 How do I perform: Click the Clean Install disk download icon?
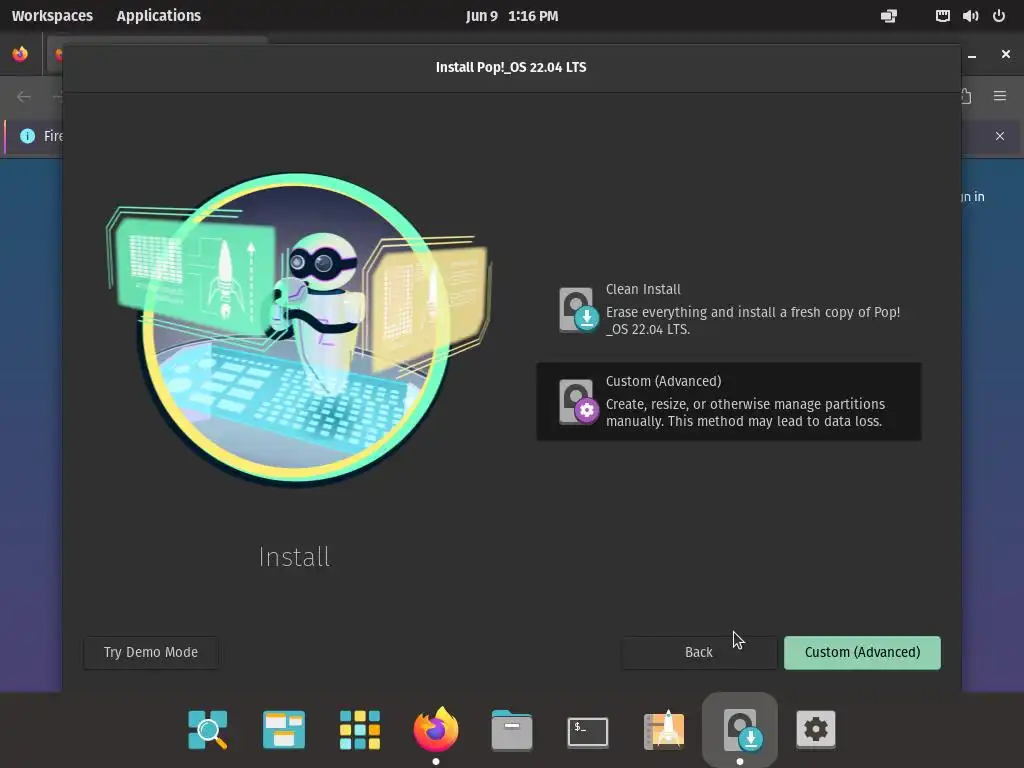(579, 310)
